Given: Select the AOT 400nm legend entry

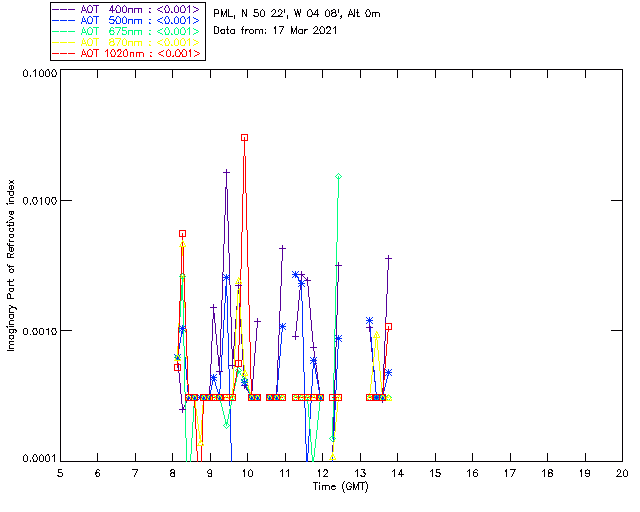Looking at the screenshot, I should click(126, 9).
